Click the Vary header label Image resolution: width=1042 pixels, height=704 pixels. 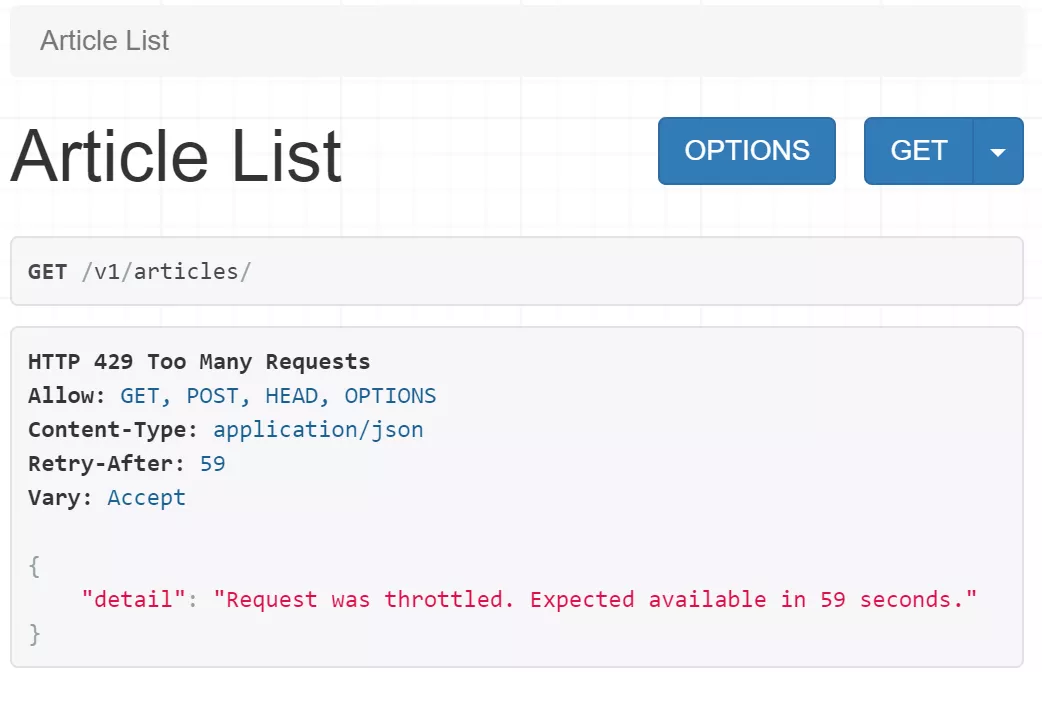point(60,498)
